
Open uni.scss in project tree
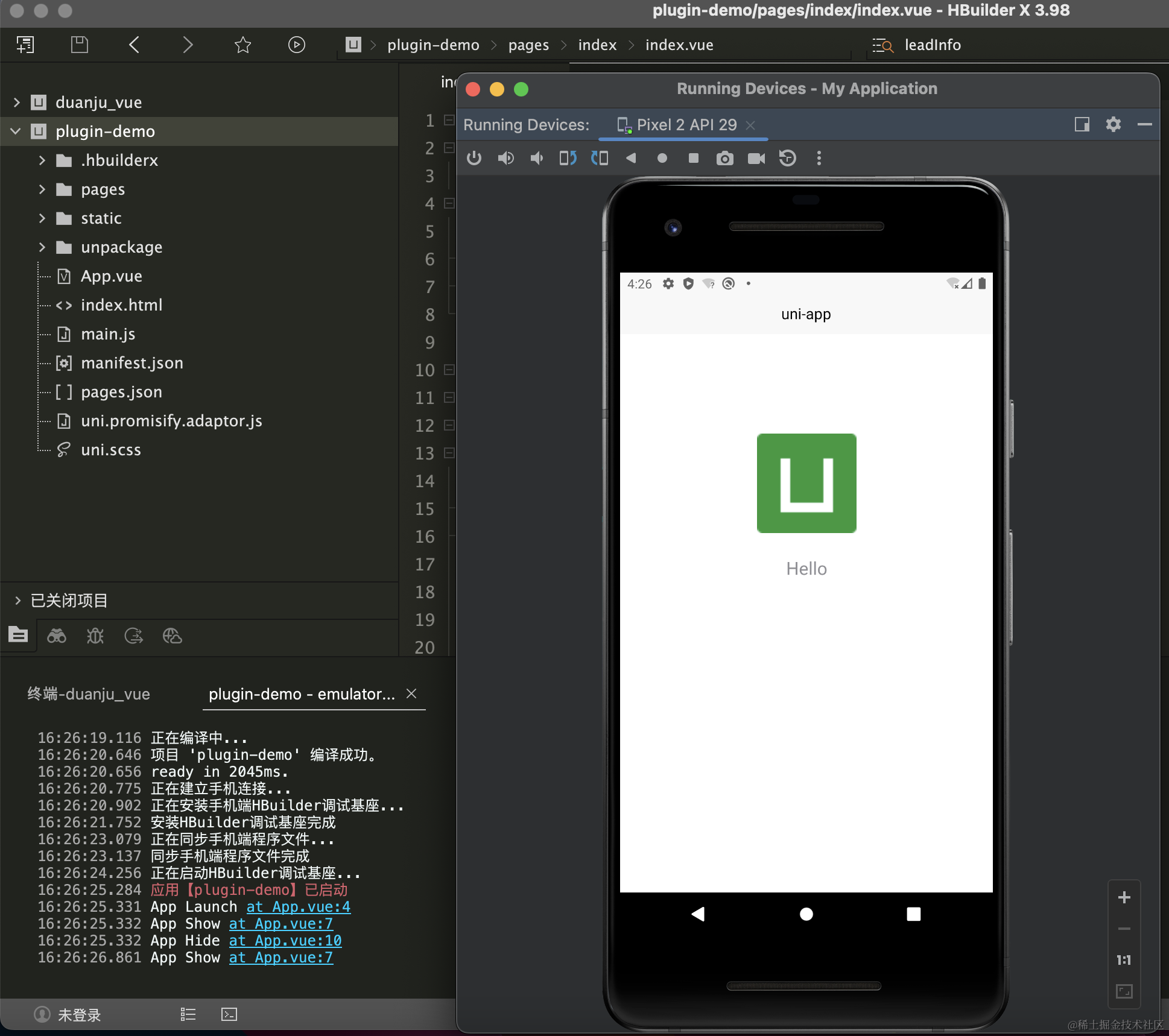click(111, 450)
